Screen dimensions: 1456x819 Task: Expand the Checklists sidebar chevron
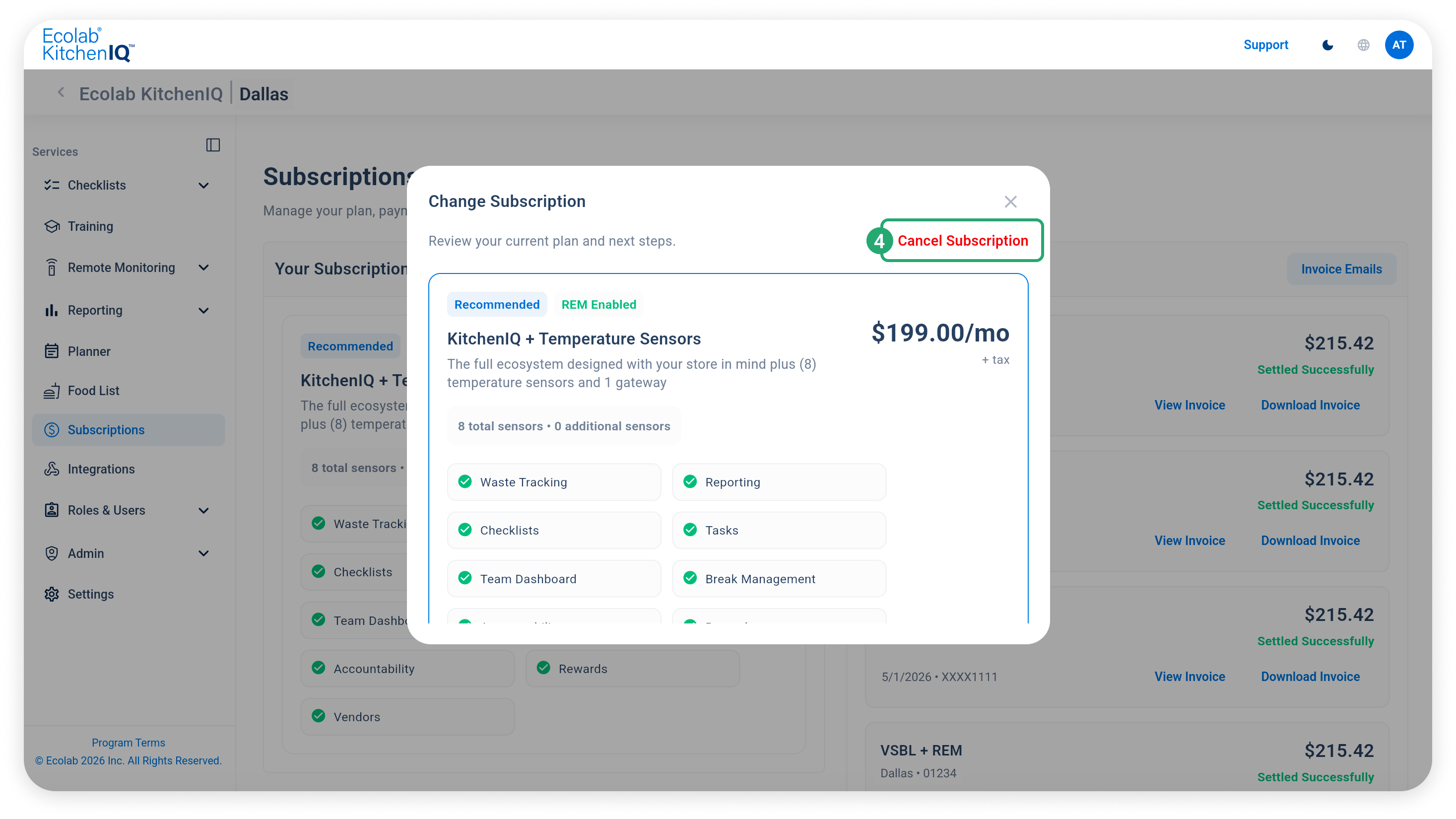click(x=204, y=185)
